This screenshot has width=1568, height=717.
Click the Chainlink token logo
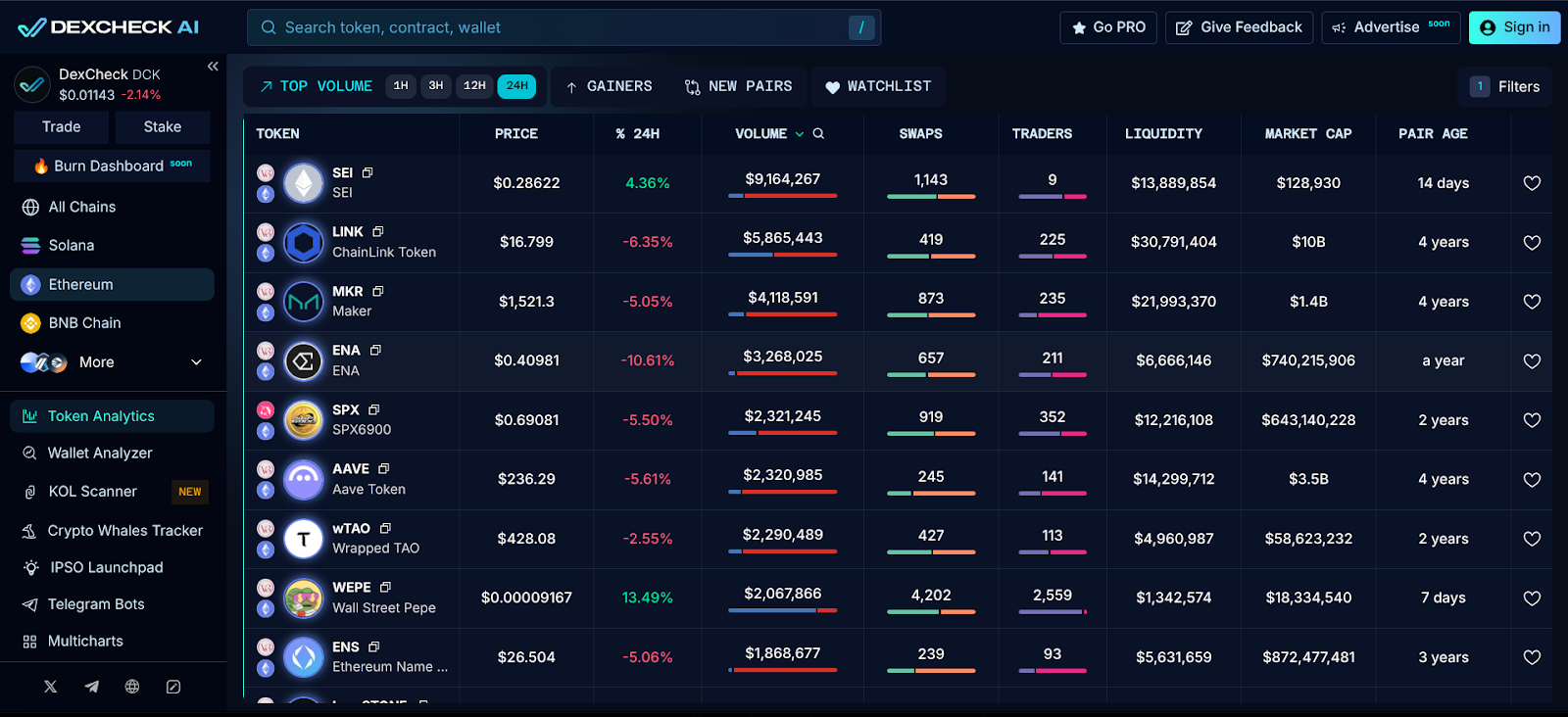tap(304, 243)
